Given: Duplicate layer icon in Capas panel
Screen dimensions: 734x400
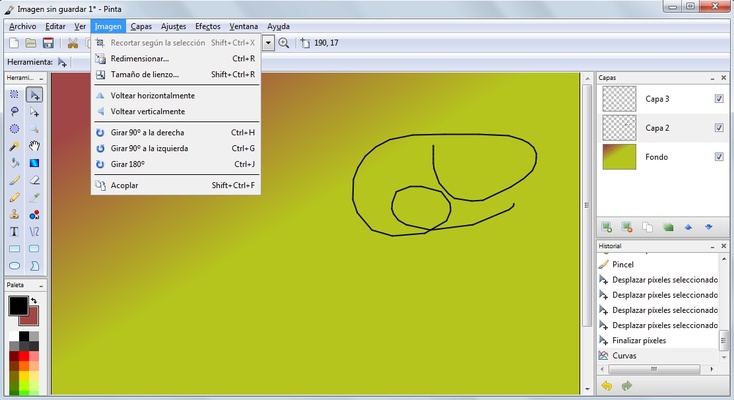Looking at the screenshot, I should click(647, 227).
